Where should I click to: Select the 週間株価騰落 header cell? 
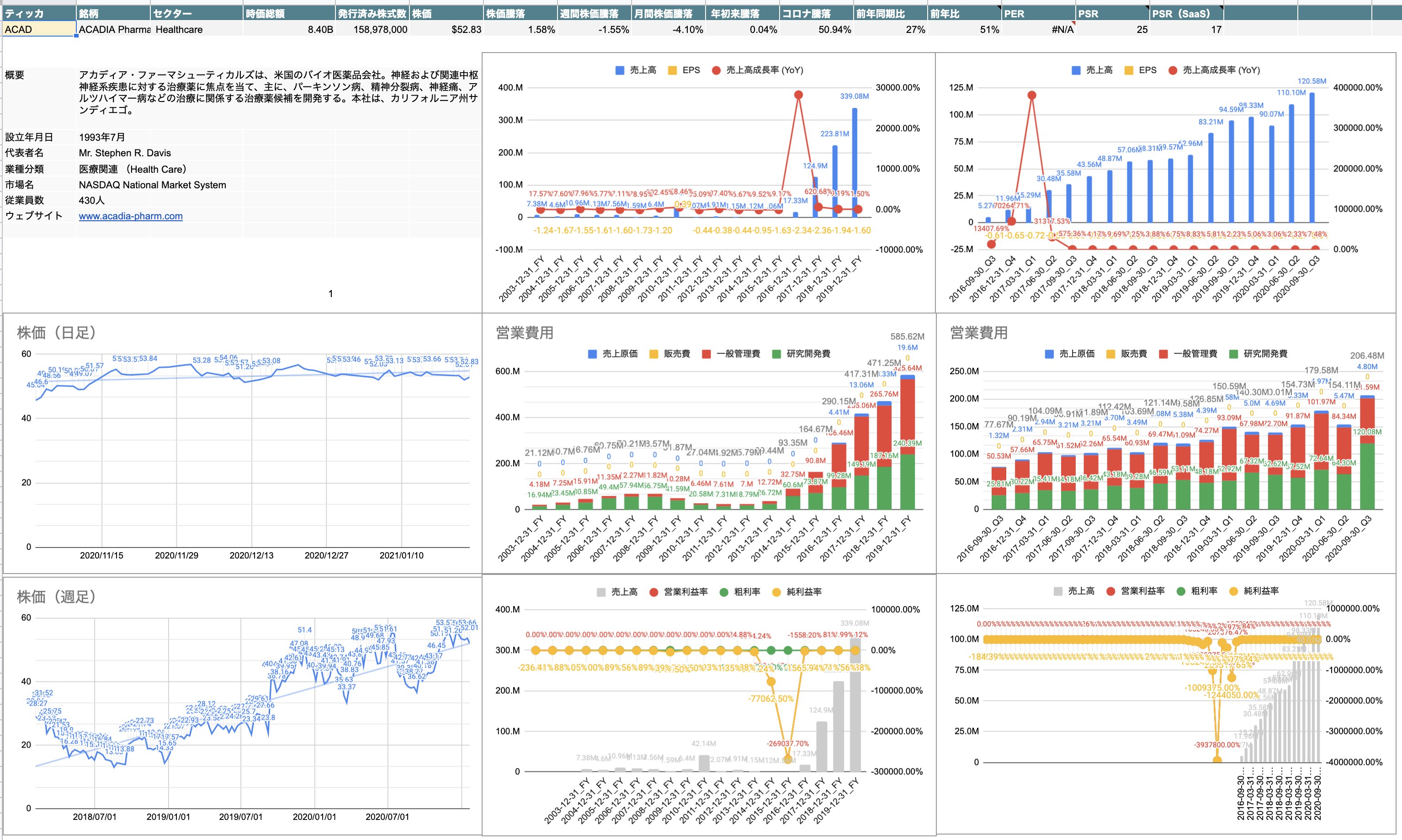[x=595, y=14]
